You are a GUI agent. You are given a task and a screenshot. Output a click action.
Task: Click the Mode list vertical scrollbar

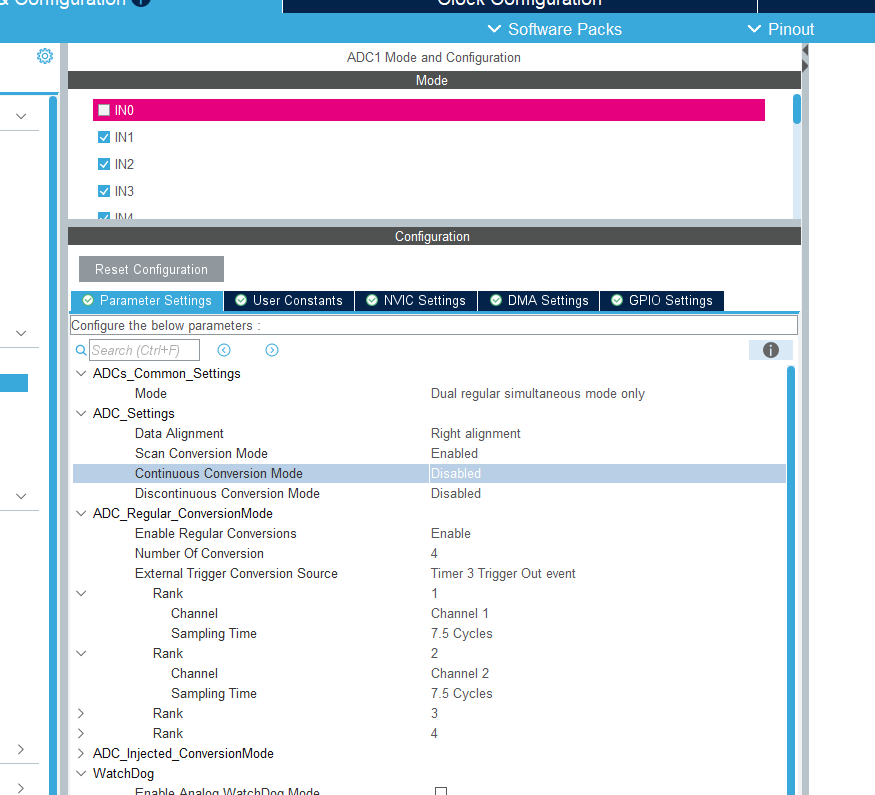(796, 110)
